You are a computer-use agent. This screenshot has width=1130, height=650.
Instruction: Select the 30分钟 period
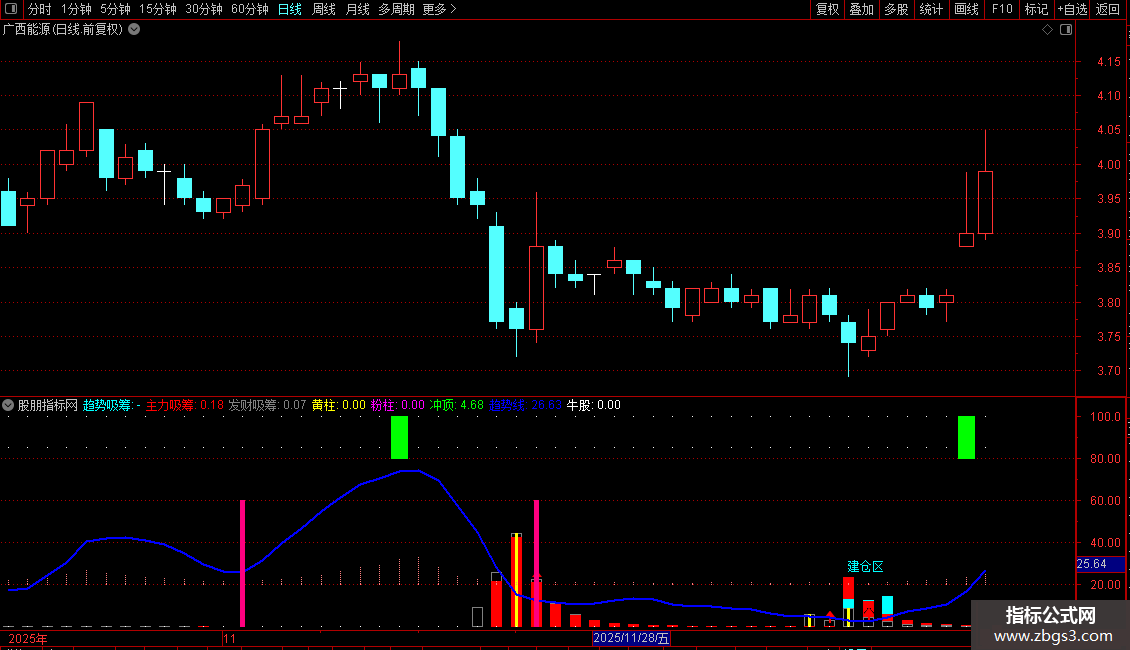(x=204, y=9)
